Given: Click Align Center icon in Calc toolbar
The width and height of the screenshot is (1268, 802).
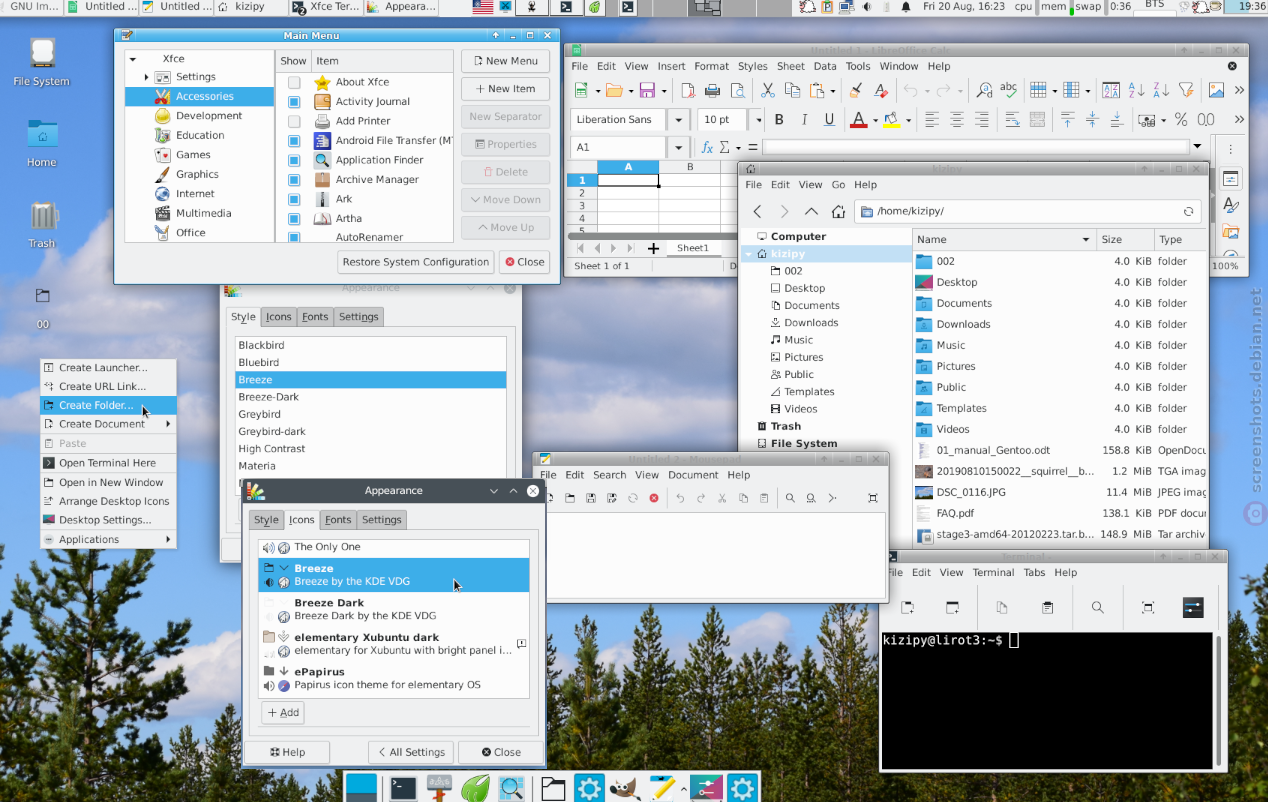Looking at the screenshot, I should coord(957,120).
